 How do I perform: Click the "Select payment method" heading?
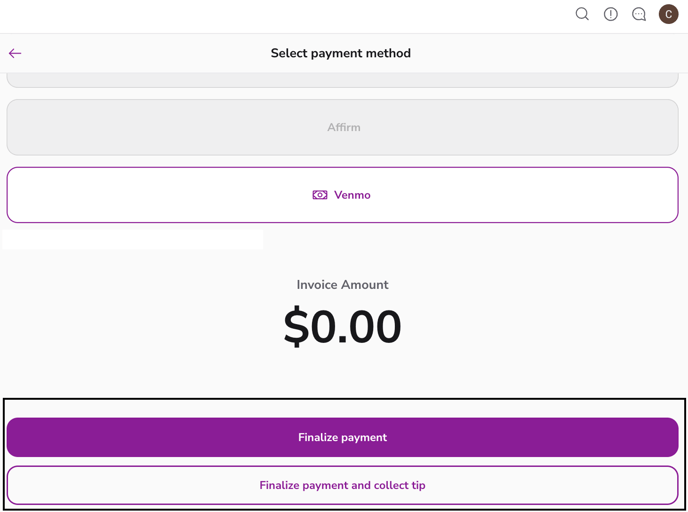click(340, 53)
